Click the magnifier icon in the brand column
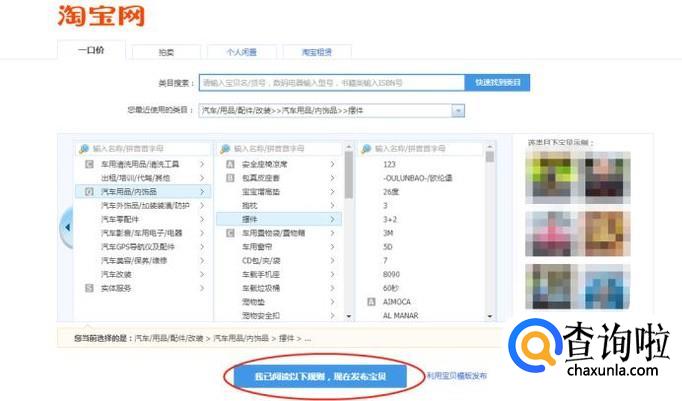The height and width of the screenshot is (401, 682). (366, 149)
